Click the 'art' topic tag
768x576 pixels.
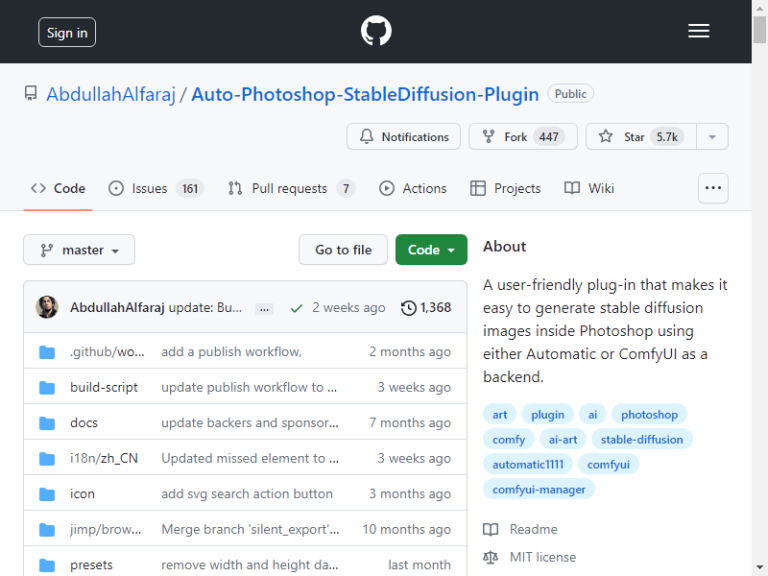pyautogui.click(x=500, y=414)
